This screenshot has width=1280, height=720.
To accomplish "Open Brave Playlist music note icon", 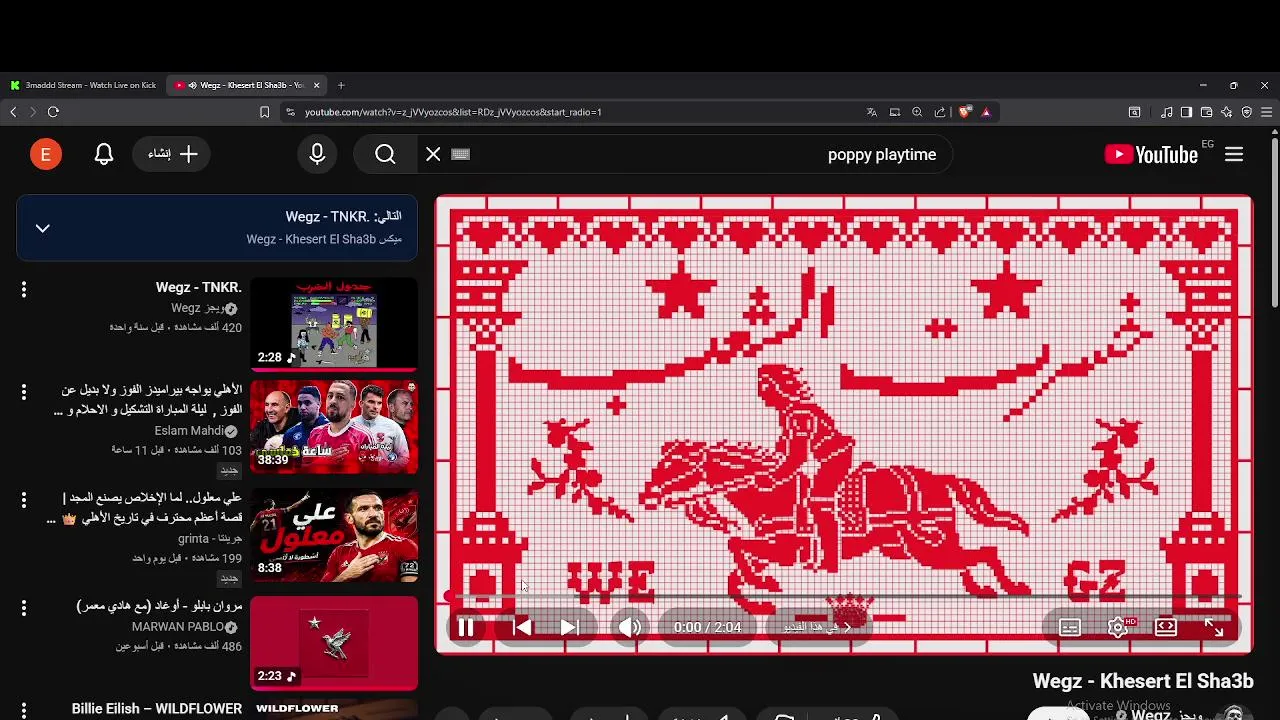I will coord(1166,112).
